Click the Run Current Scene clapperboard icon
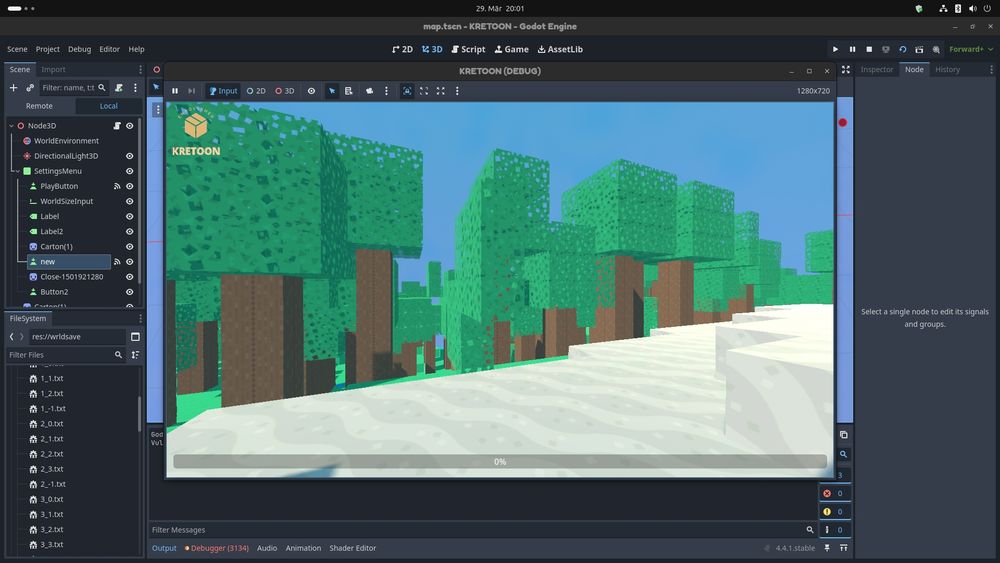The height and width of the screenshot is (563, 1000). pyautogui.click(x=919, y=49)
